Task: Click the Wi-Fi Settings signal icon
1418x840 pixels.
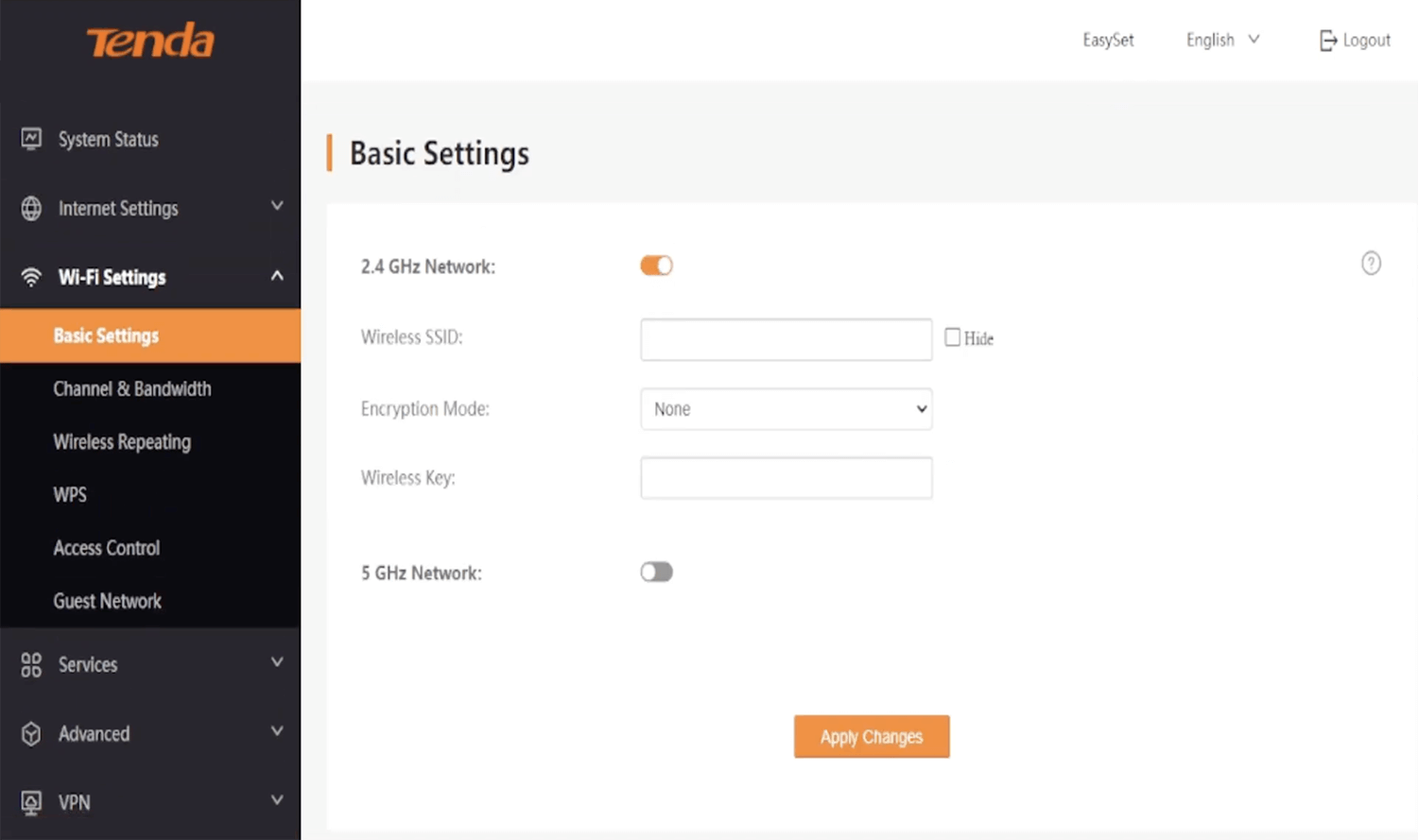Action: 31,277
